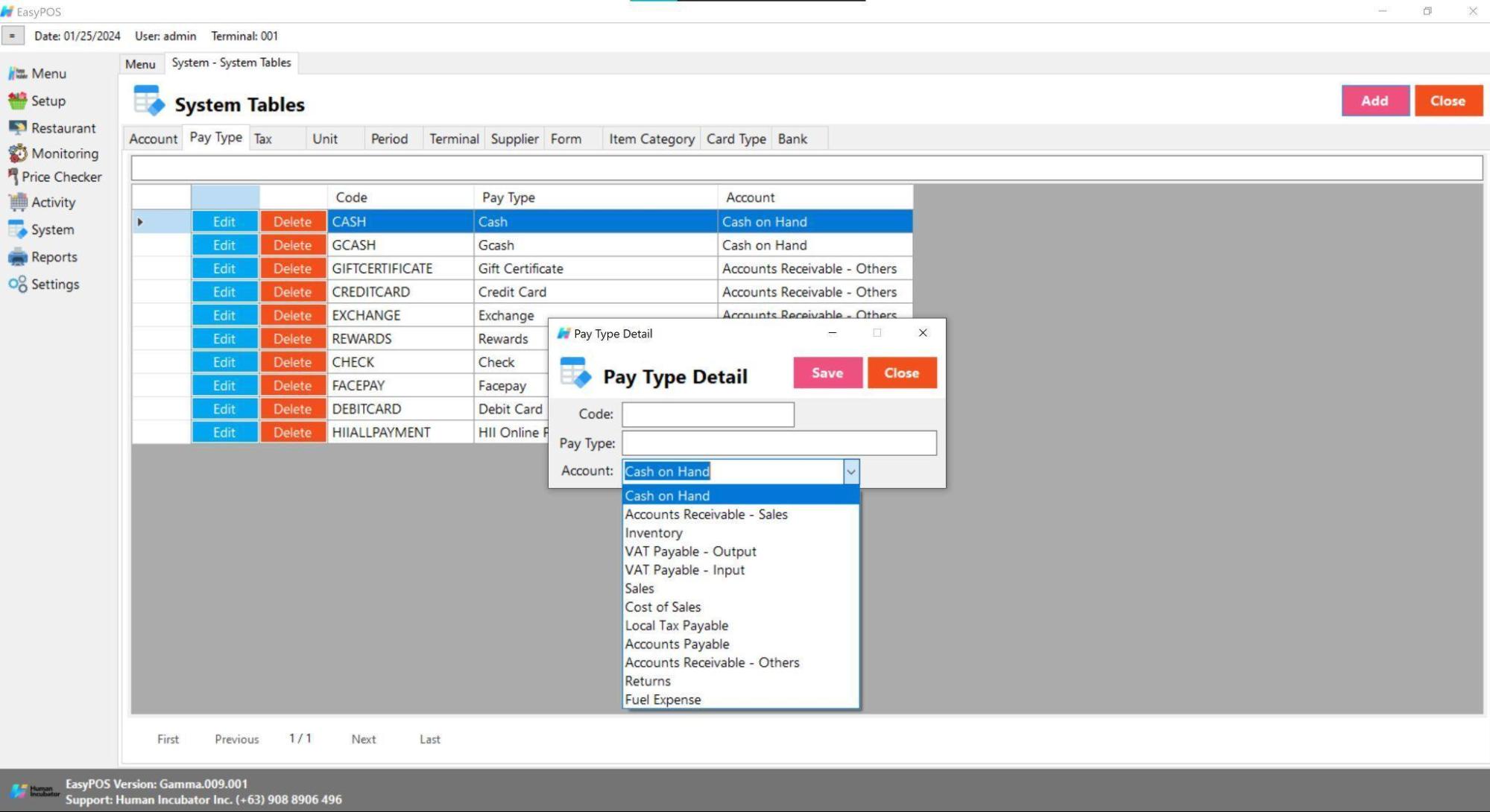The width and height of the screenshot is (1490, 812).
Task: Focus the Code input field
Action: 707,414
